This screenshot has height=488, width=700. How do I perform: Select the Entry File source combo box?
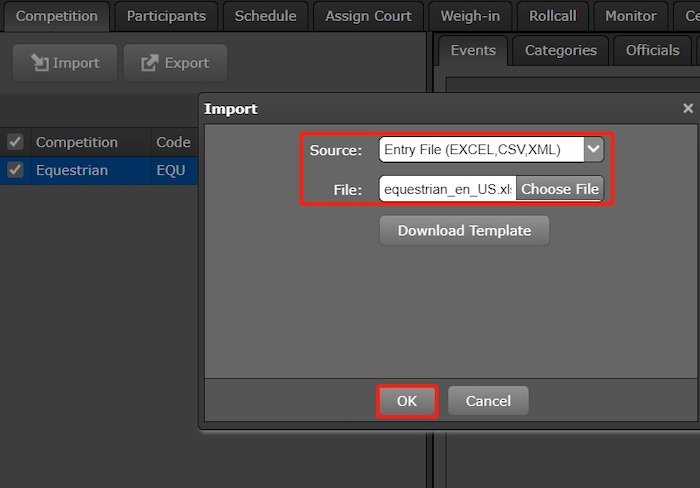point(481,150)
